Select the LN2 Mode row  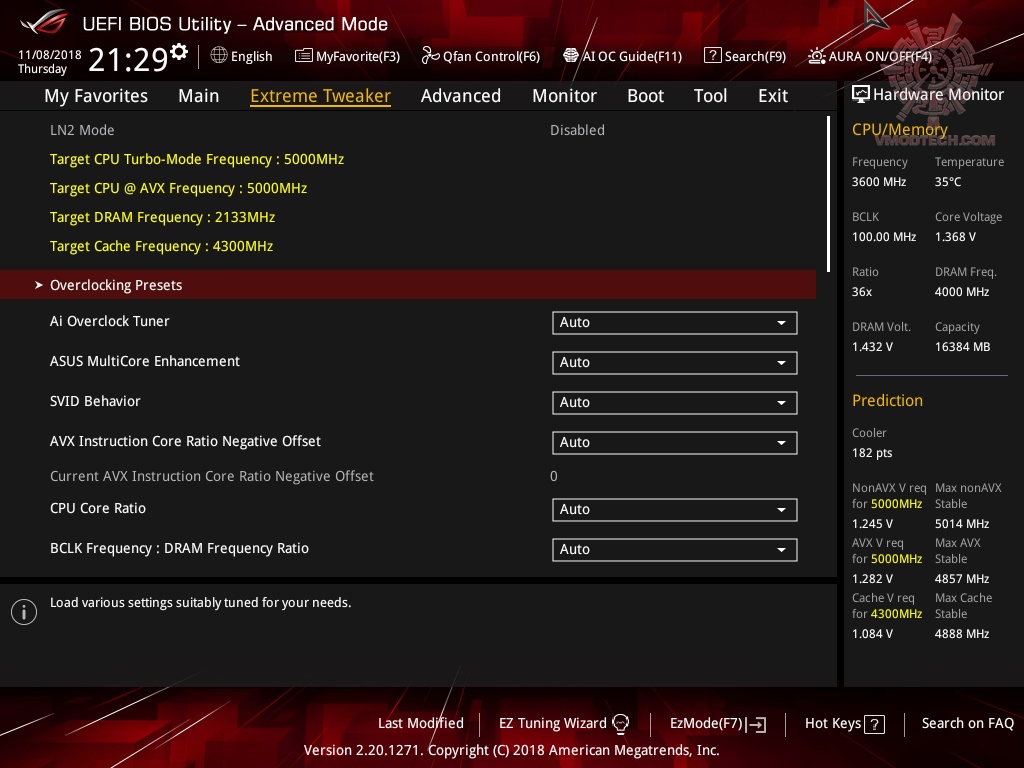[408, 130]
